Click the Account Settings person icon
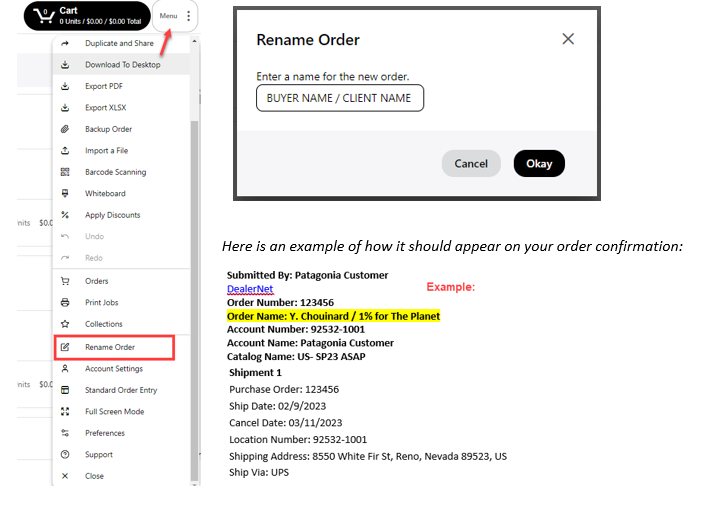 65,369
